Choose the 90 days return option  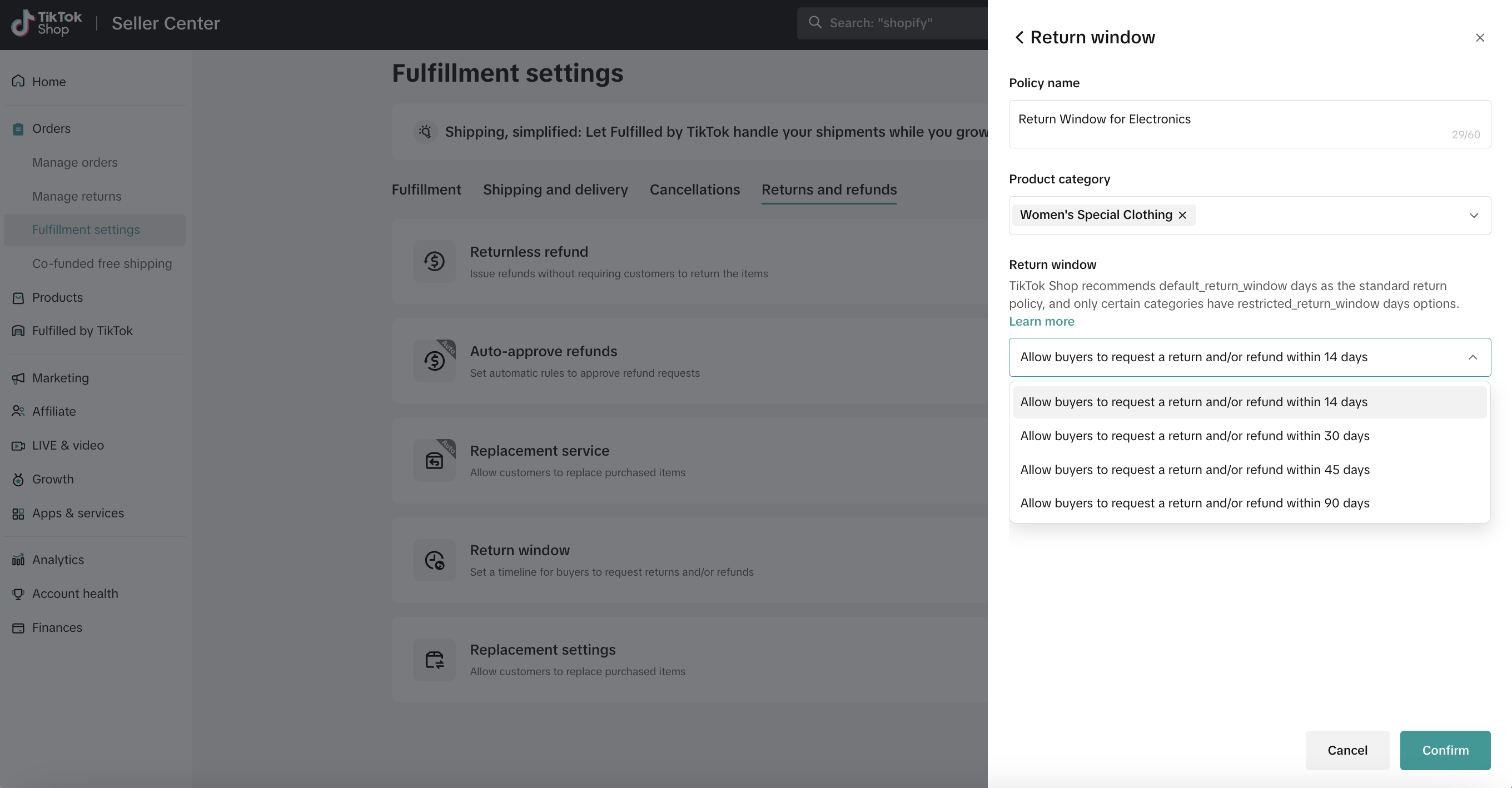pyautogui.click(x=1195, y=503)
